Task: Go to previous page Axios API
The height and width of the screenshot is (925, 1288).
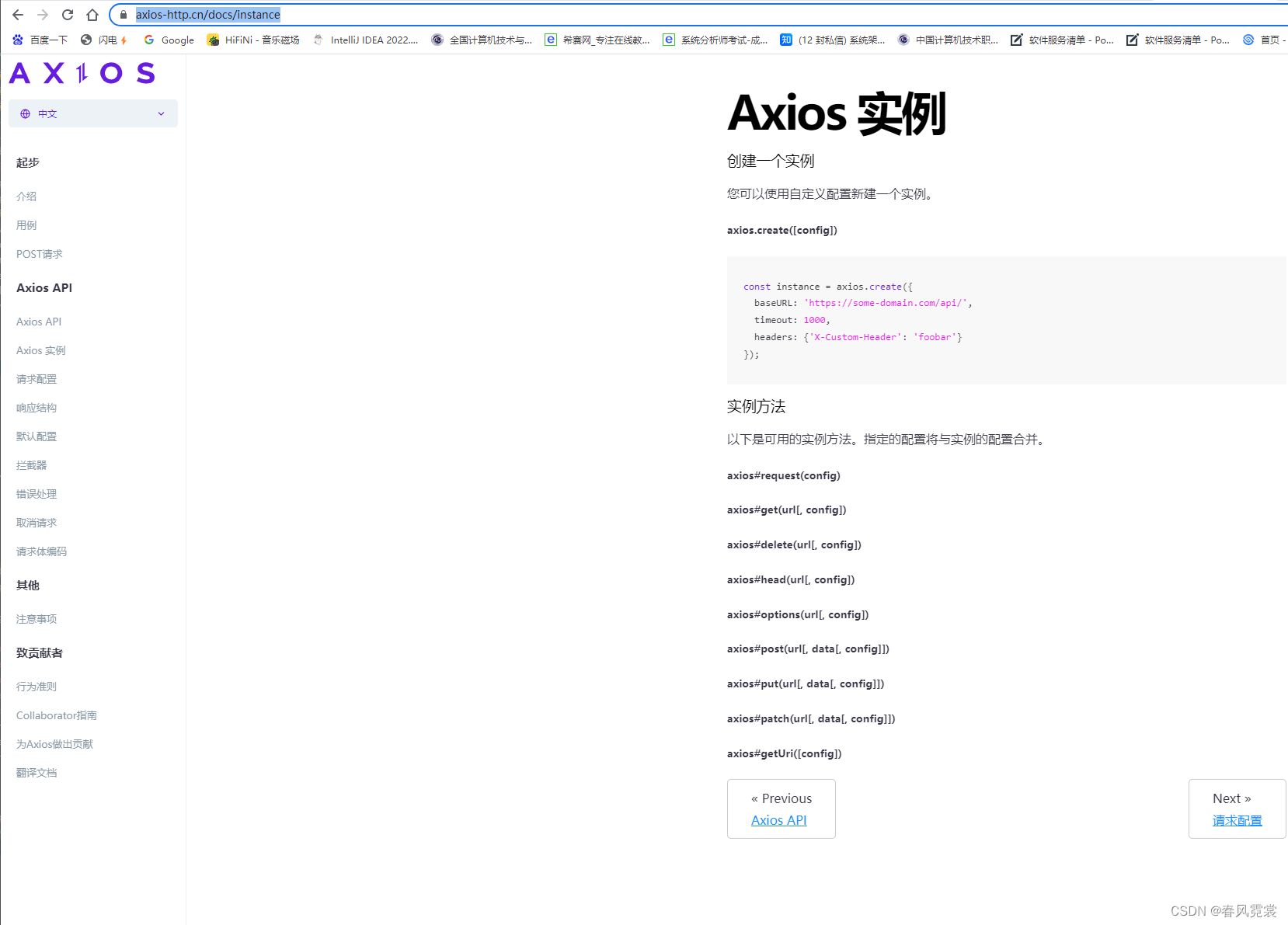Action: tap(779, 820)
